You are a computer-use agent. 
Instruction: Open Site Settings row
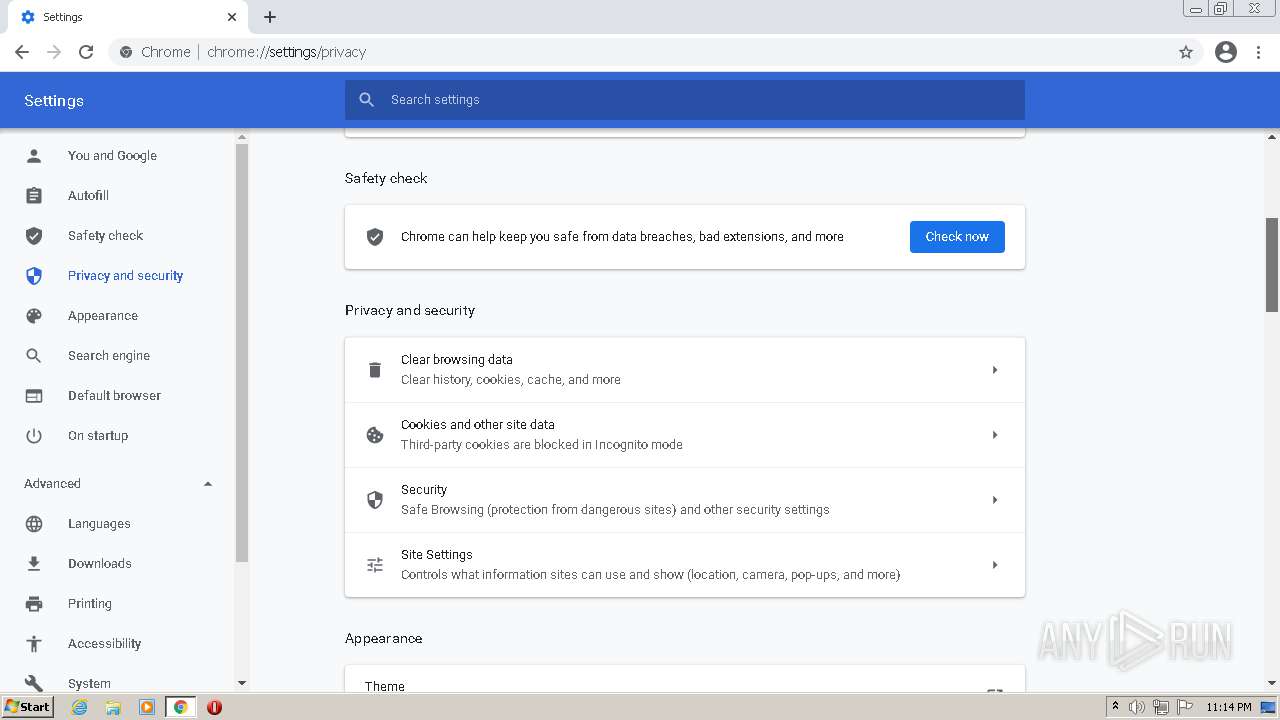(685, 565)
